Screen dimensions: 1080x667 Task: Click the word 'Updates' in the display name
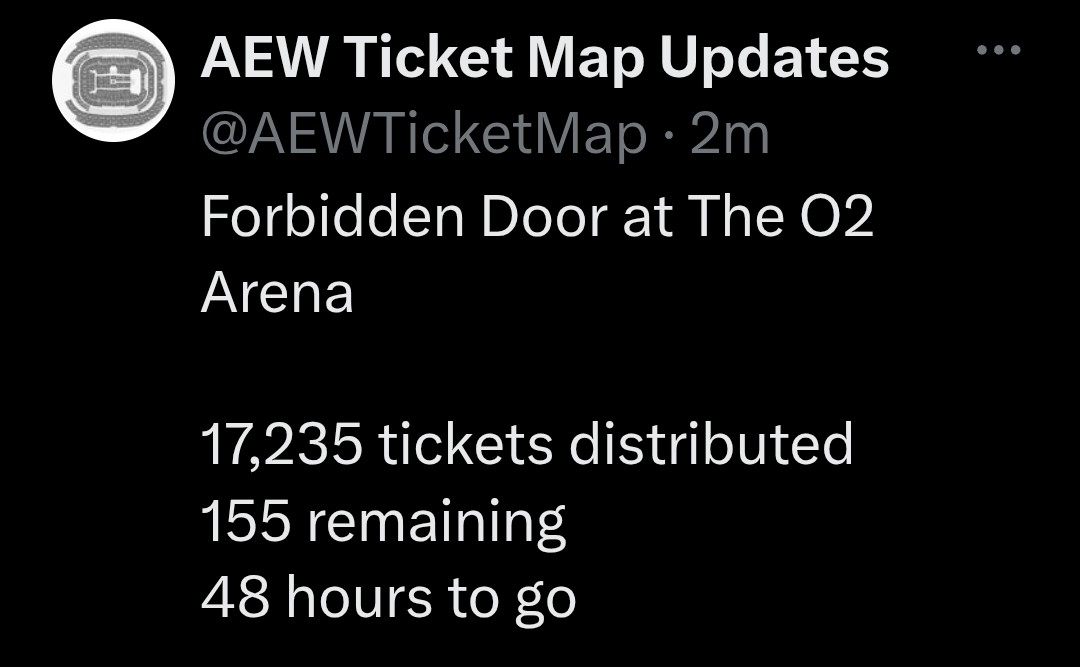coord(774,59)
